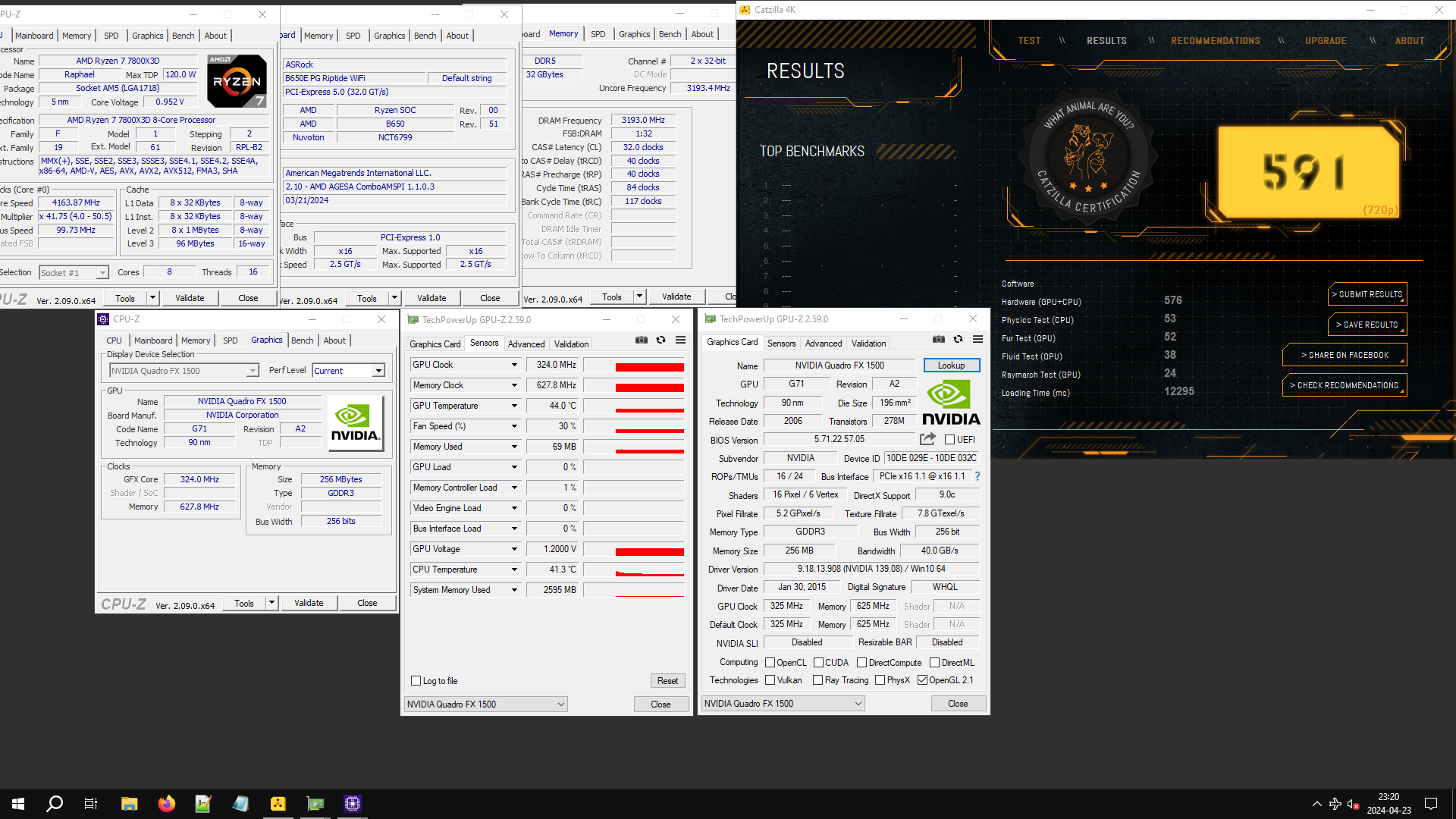Open the Fan Speed (%) sensor dropdown
Image resolution: width=1456 pixels, height=819 pixels.
(514, 426)
